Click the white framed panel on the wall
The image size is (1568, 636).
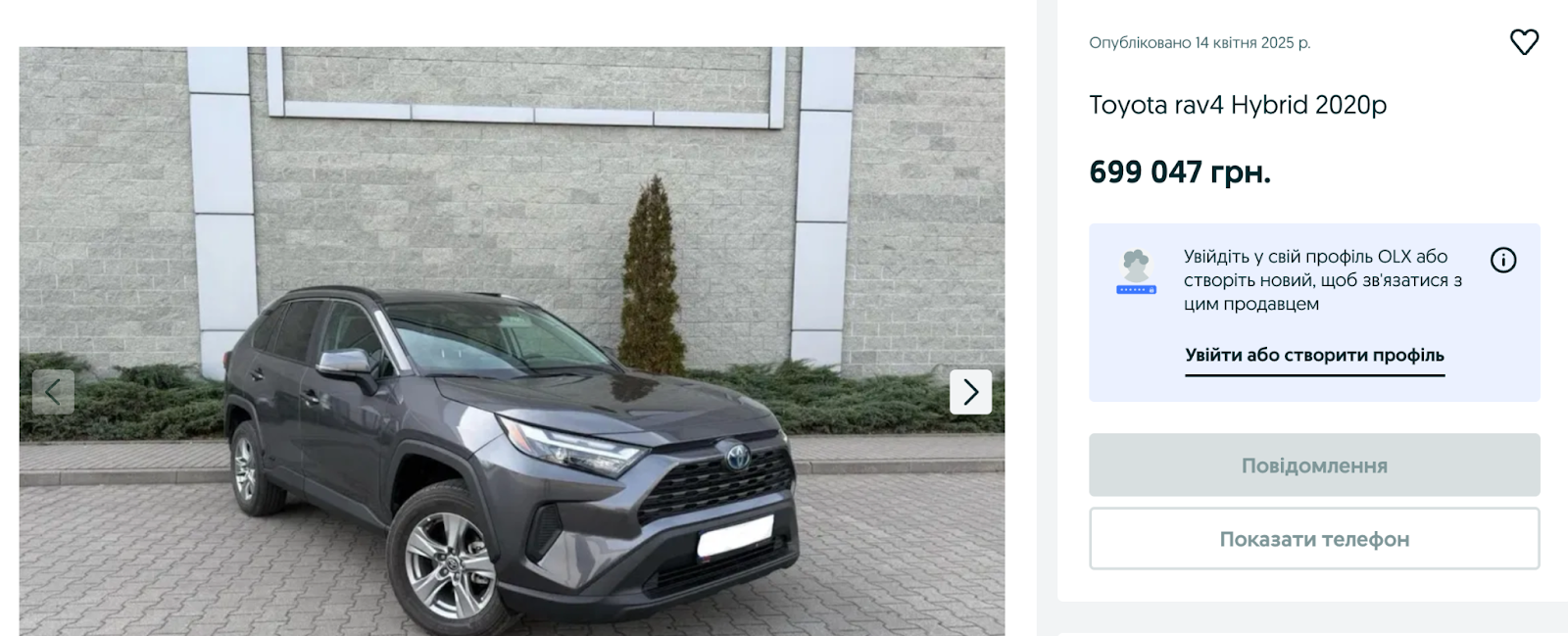(526, 84)
